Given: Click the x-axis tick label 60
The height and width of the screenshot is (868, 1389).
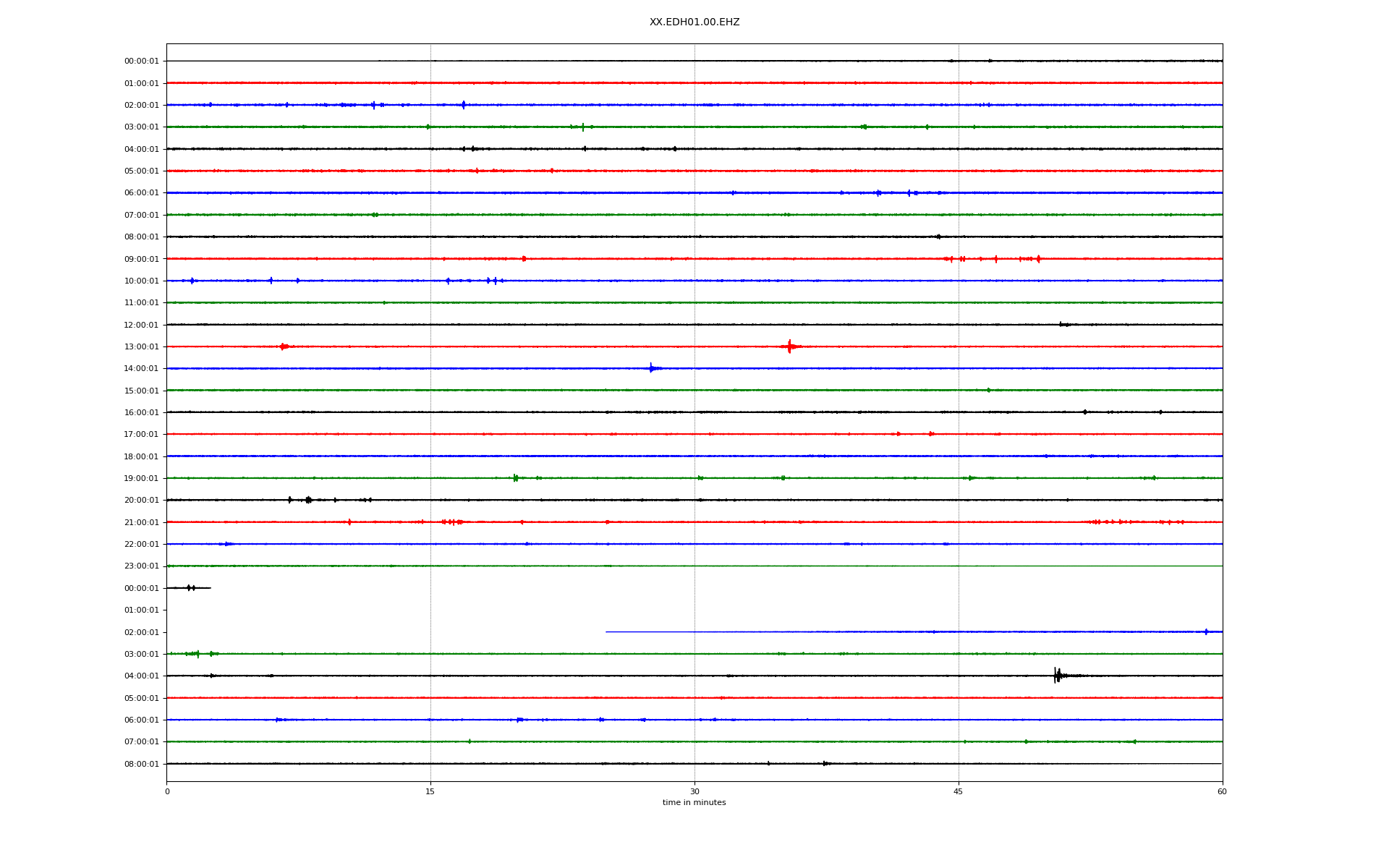Looking at the screenshot, I should pos(1222,791).
